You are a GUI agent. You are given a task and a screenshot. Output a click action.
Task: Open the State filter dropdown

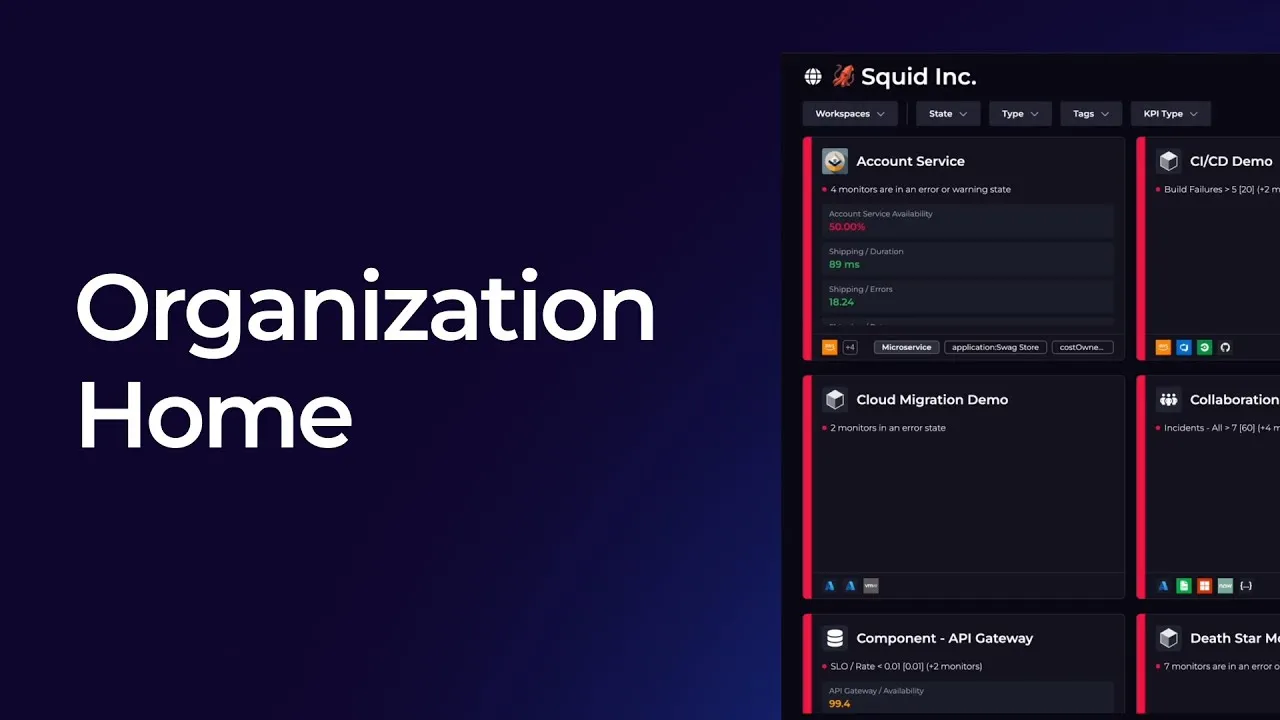(x=948, y=114)
